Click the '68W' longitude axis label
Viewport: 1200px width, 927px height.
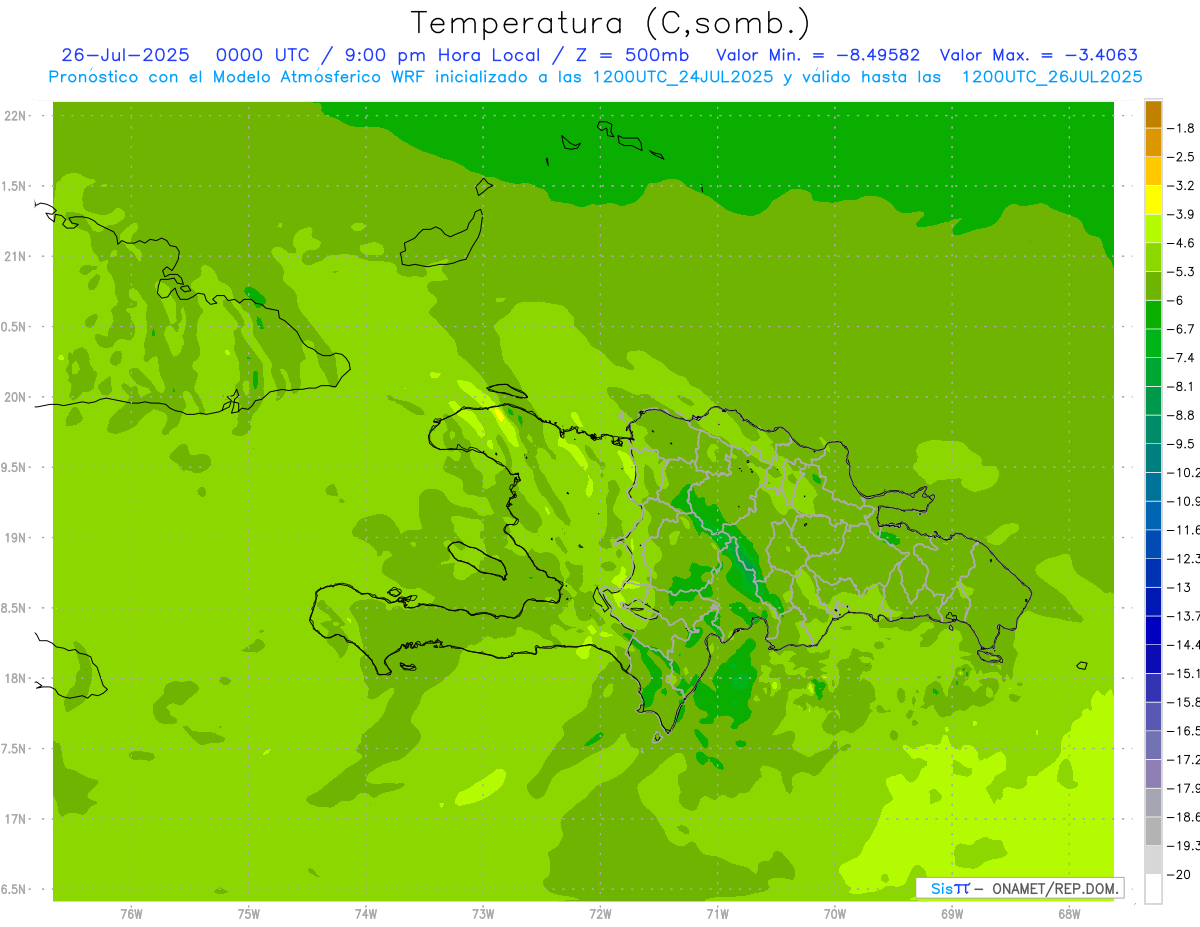(1069, 914)
